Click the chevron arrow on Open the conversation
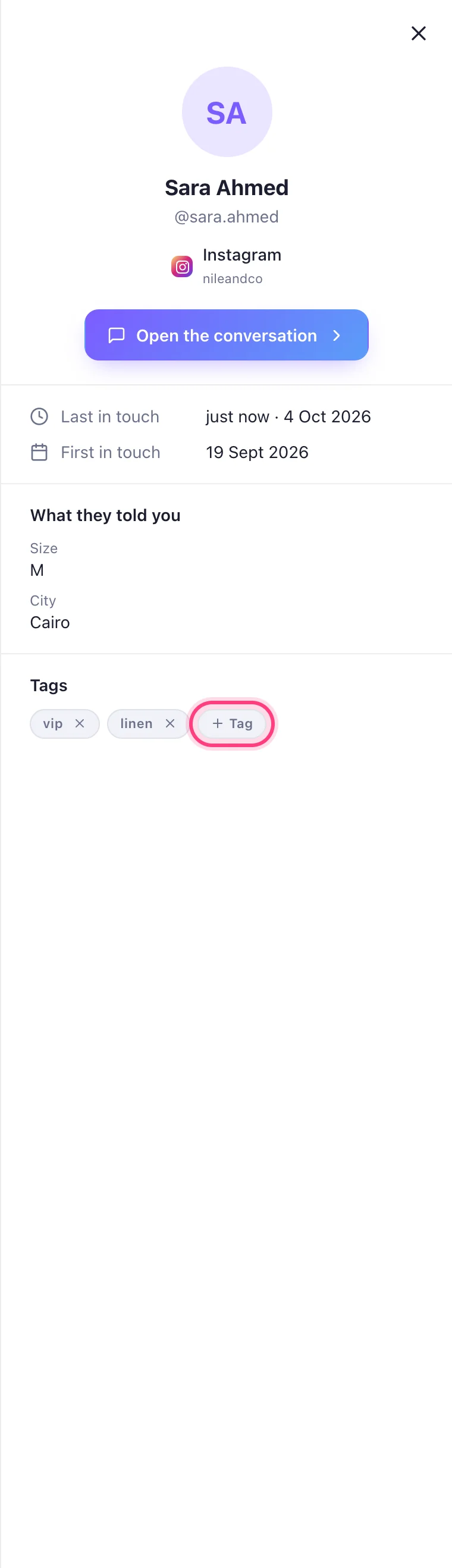The width and height of the screenshot is (452, 1568). click(337, 335)
